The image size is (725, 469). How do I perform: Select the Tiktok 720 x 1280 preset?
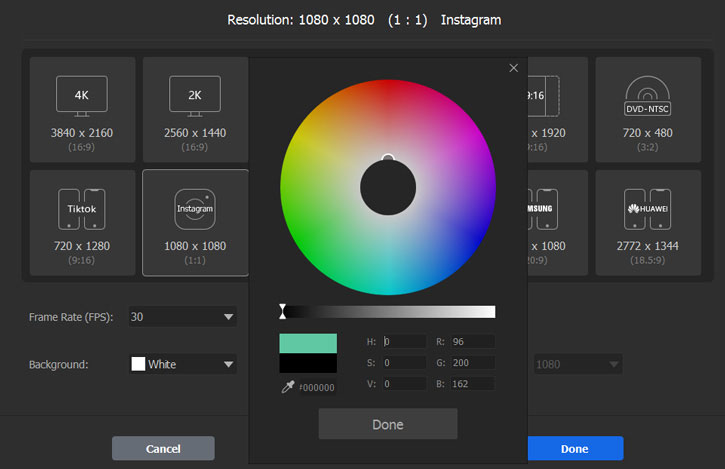click(82, 222)
